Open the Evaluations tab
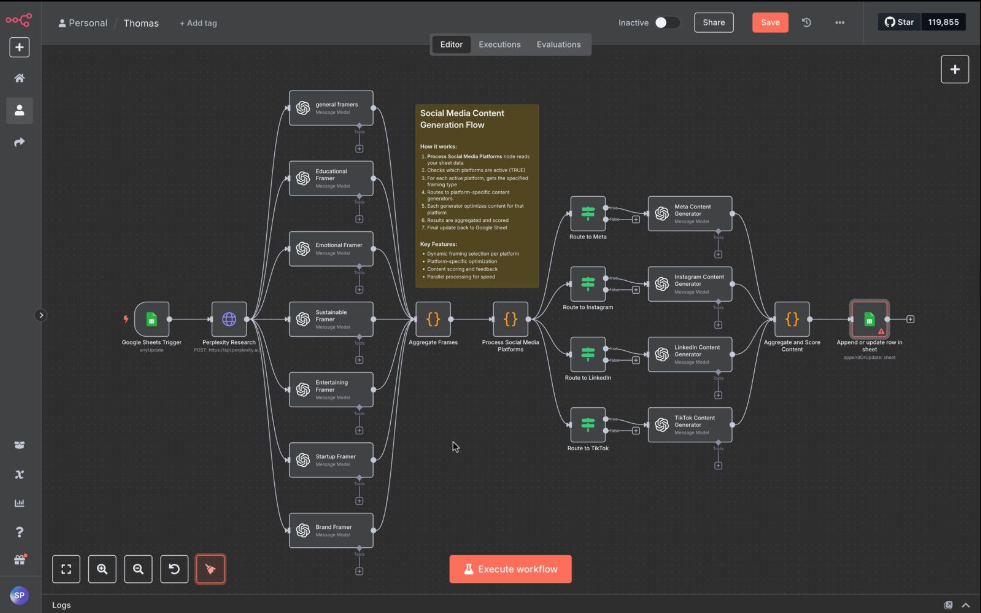Screen dimensions: 981x613 (x=559, y=44)
